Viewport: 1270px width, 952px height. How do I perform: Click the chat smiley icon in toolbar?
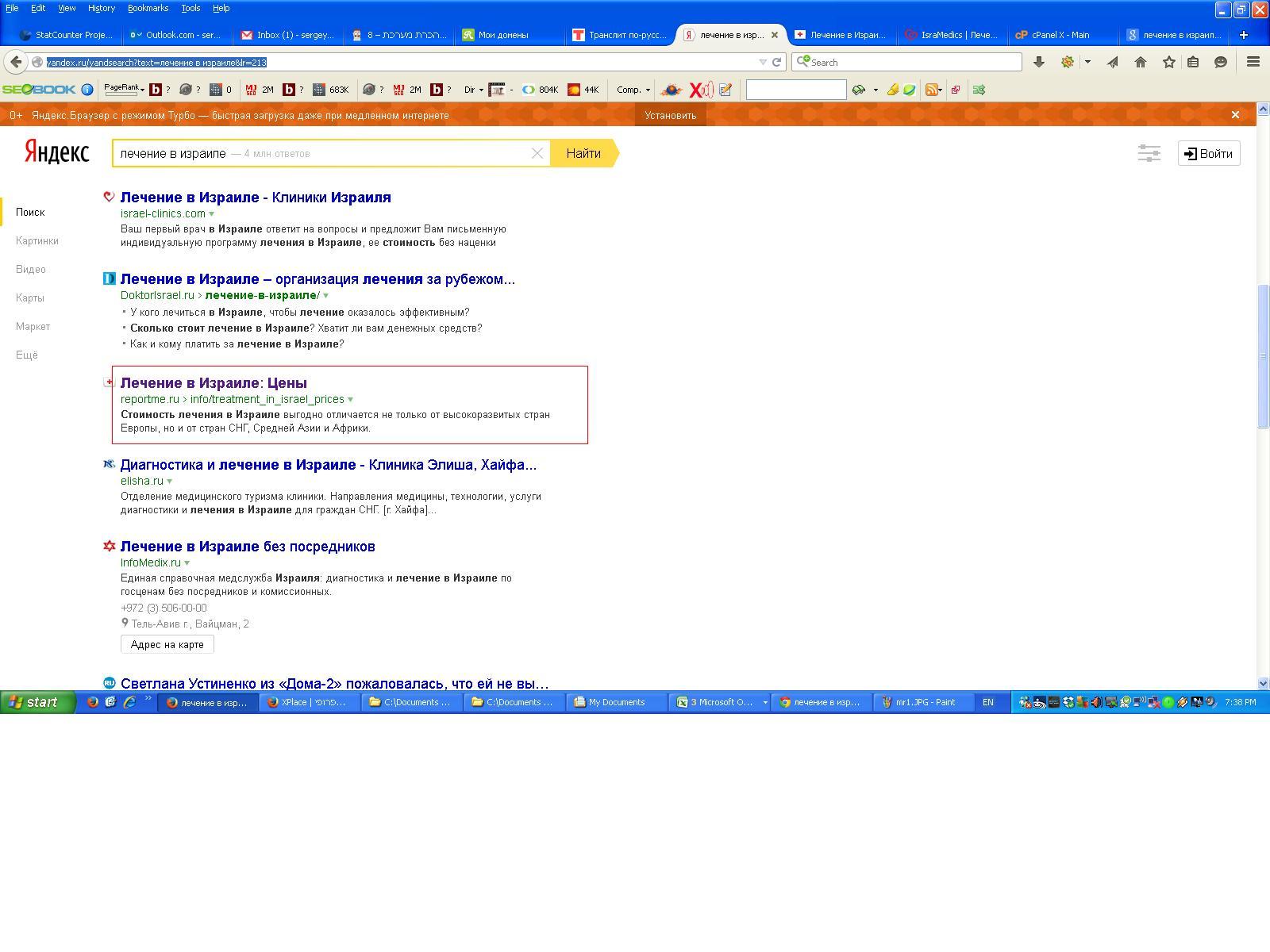pyautogui.click(x=1221, y=62)
